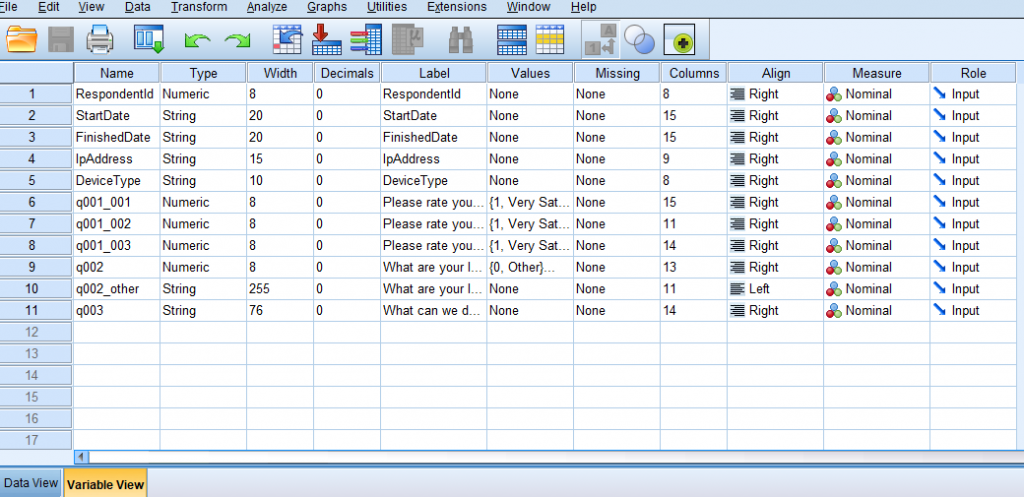Click Width cell showing 255
The width and height of the screenshot is (1024, 497).
click(280, 289)
